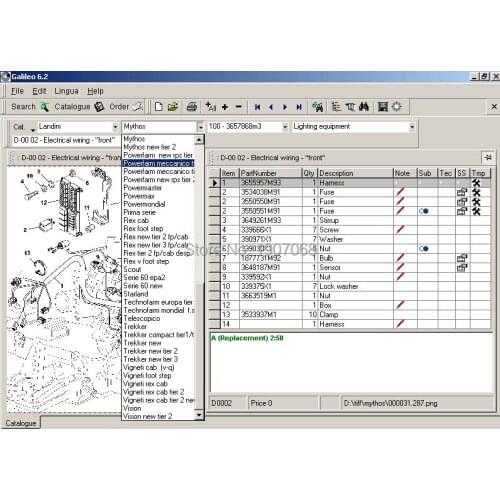Image resolution: width=500 pixels, height=500 pixels.
Task: Select Mythos new tier 2 in list
Action: coord(158,147)
